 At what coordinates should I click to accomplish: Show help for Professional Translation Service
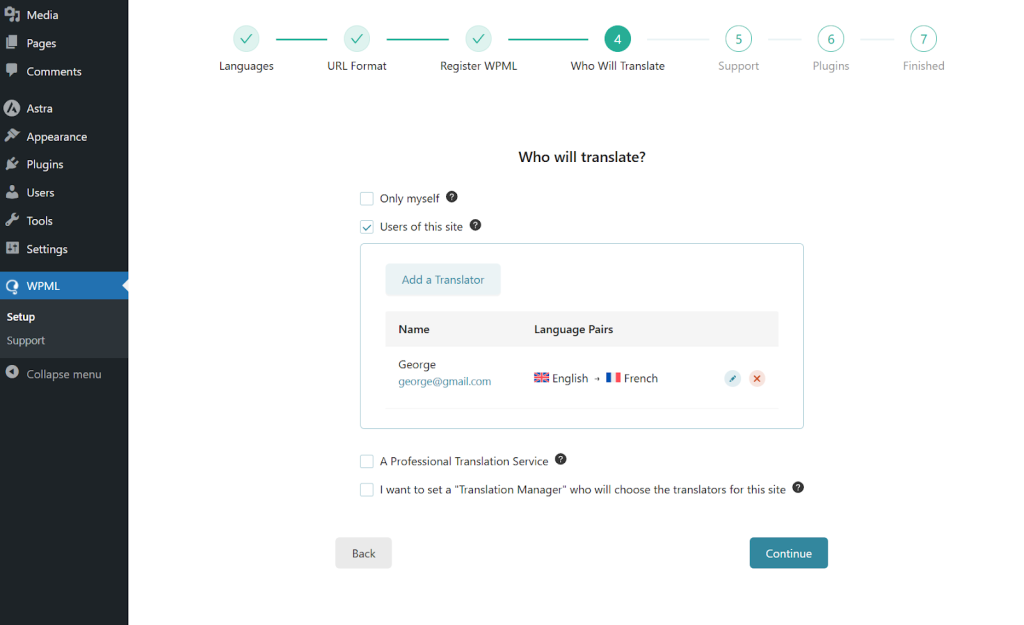coord(560,460)
